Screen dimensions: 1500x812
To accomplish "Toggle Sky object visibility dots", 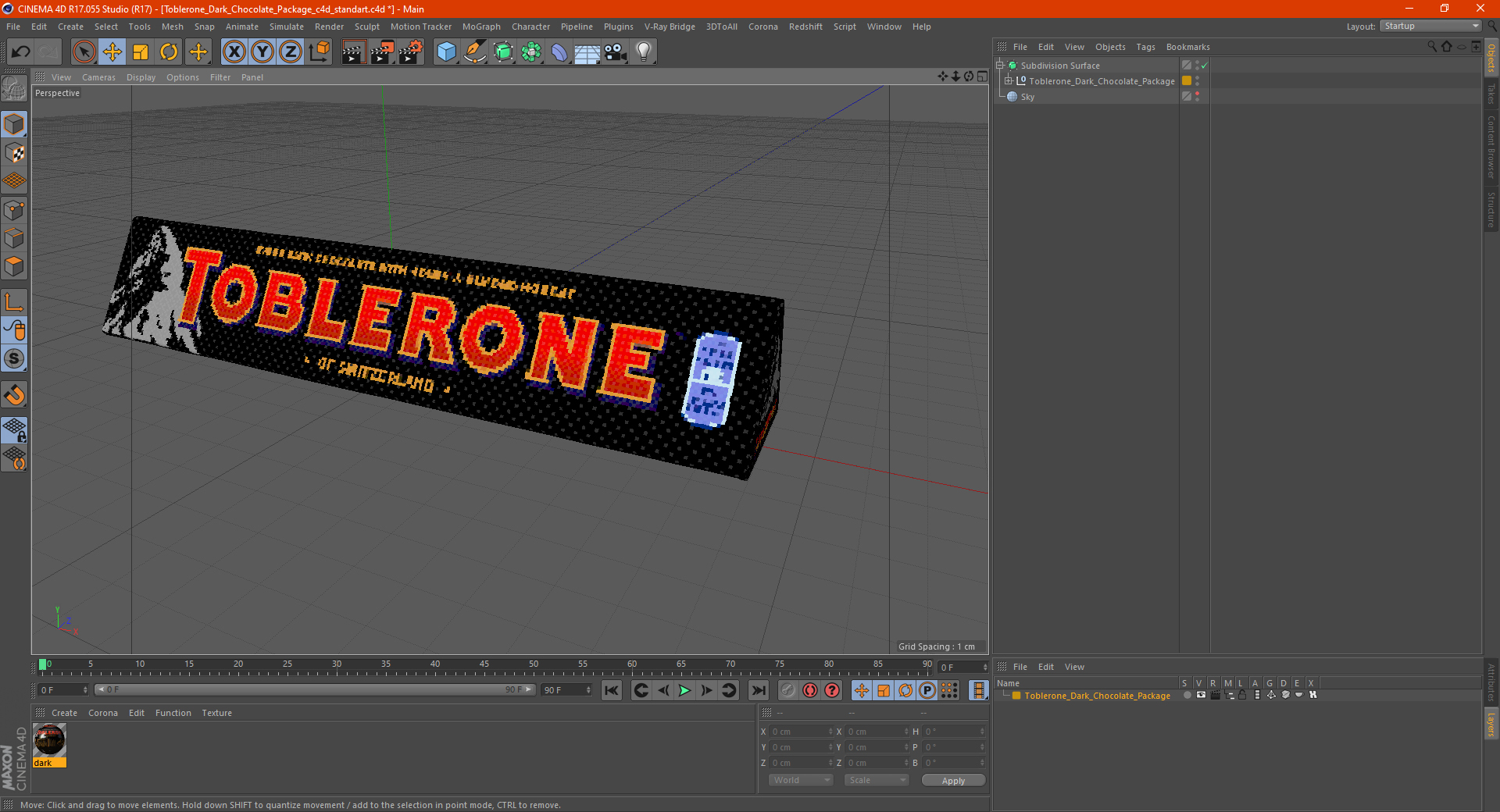I will click(x=1197, y=97).
